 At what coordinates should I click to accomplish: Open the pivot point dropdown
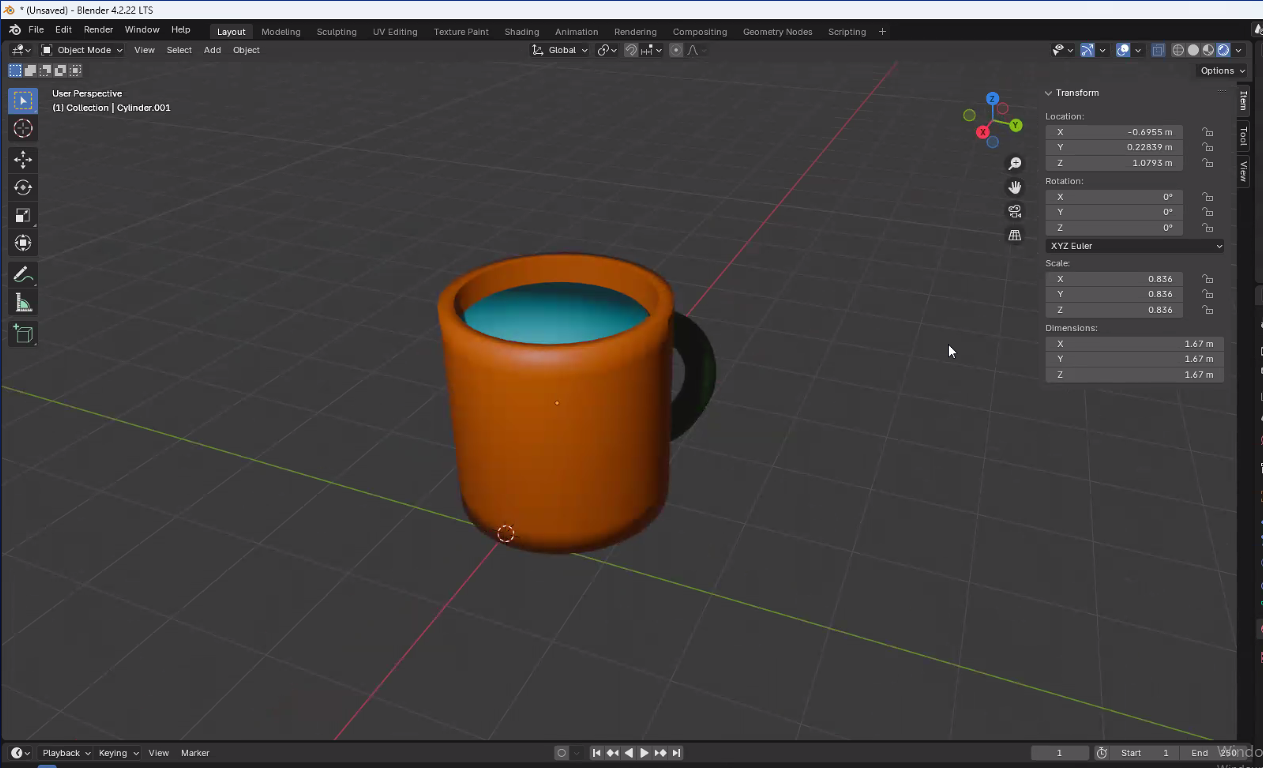pos(608,50)
